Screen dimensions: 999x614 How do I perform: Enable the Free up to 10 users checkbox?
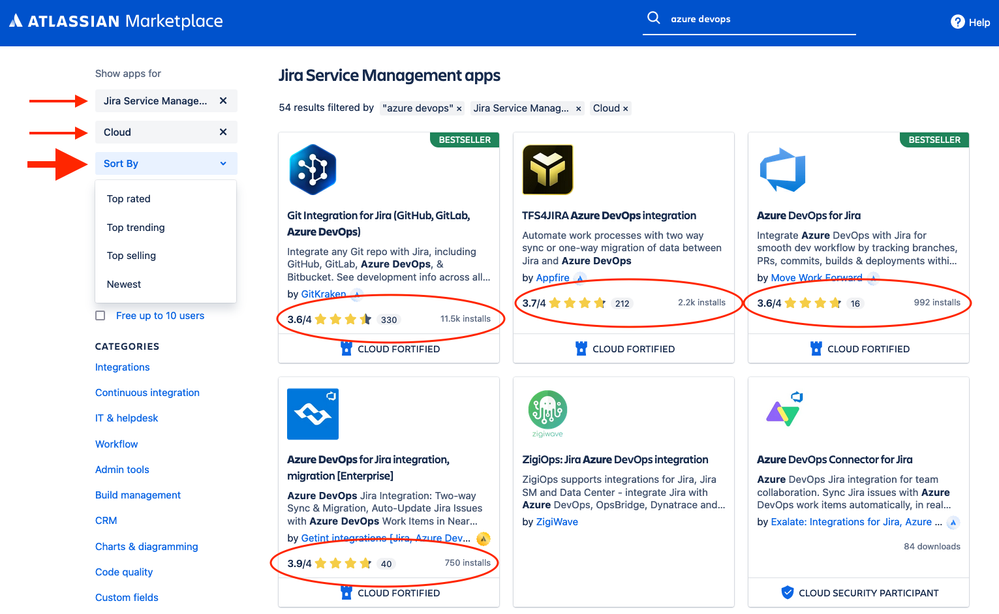[100, 316]
